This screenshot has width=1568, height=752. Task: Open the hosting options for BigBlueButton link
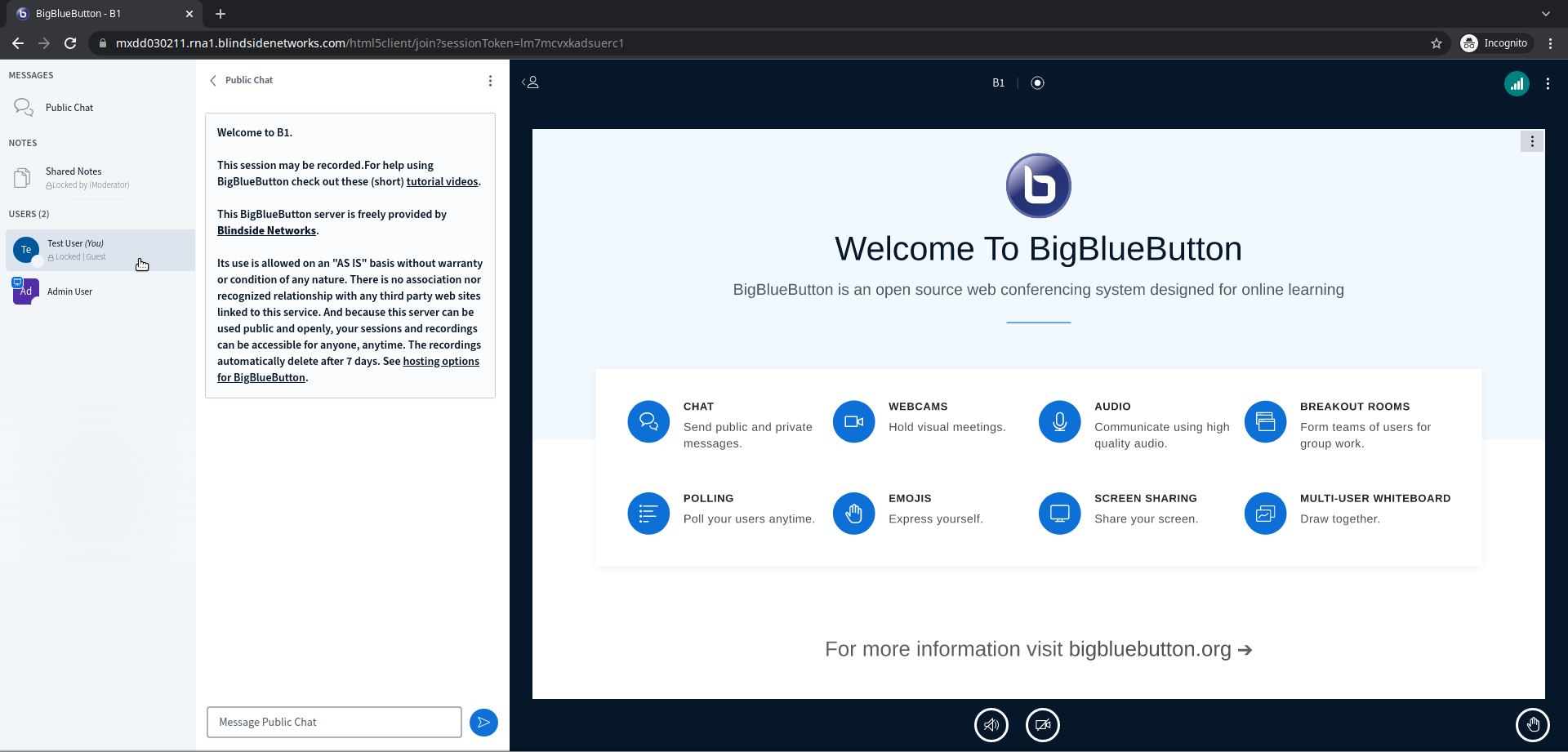click(348, 369)
